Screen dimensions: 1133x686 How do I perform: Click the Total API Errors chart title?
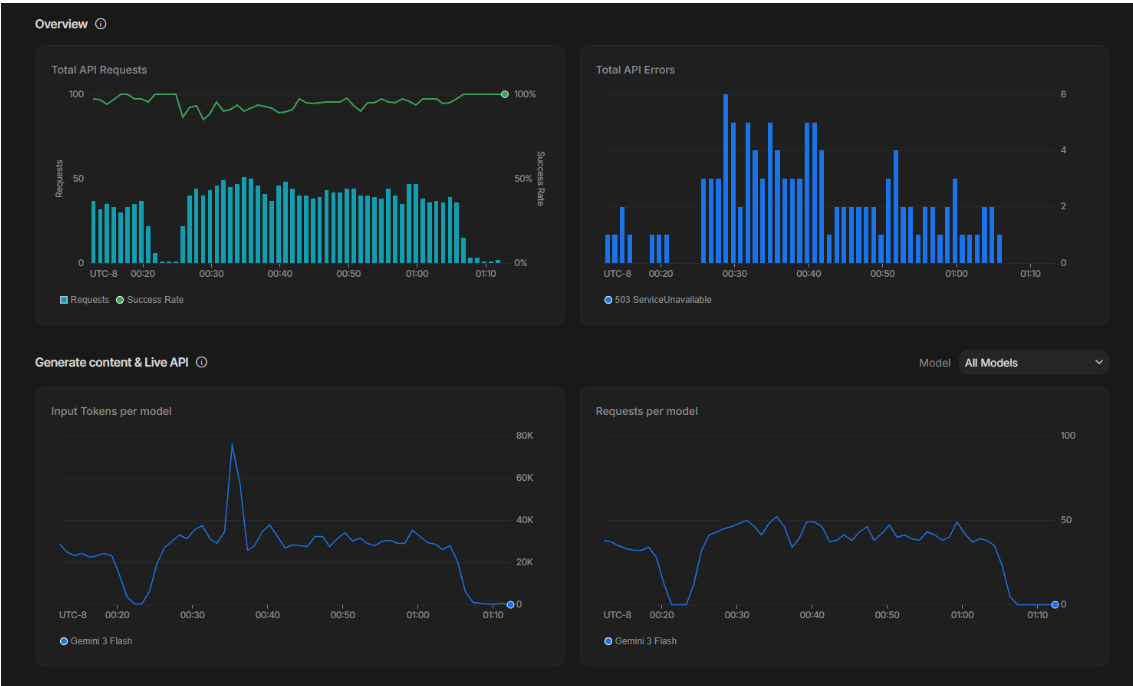pos(635,70)
